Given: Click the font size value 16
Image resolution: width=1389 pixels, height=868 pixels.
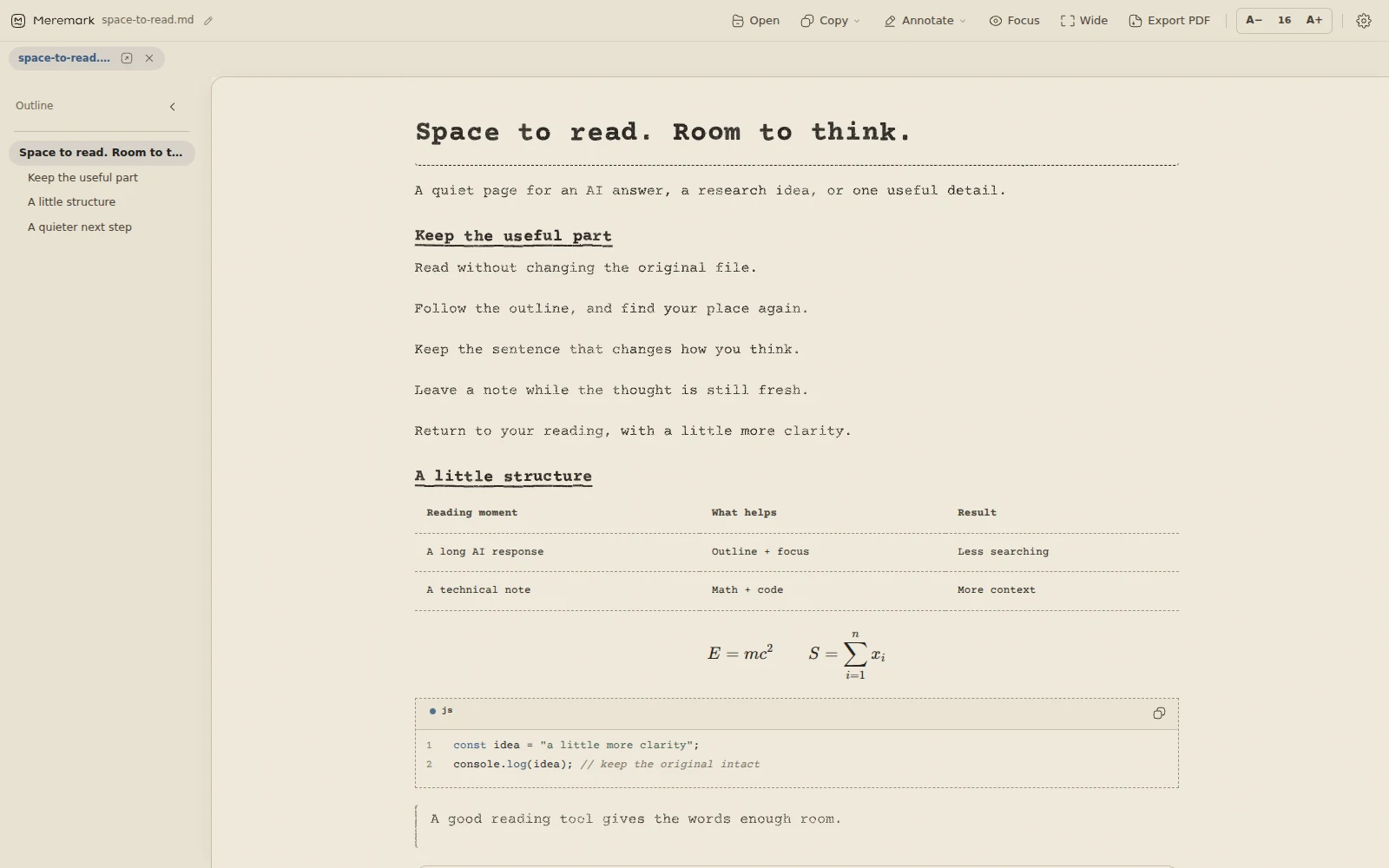Looking at the screenshot, I should 1284,20.
